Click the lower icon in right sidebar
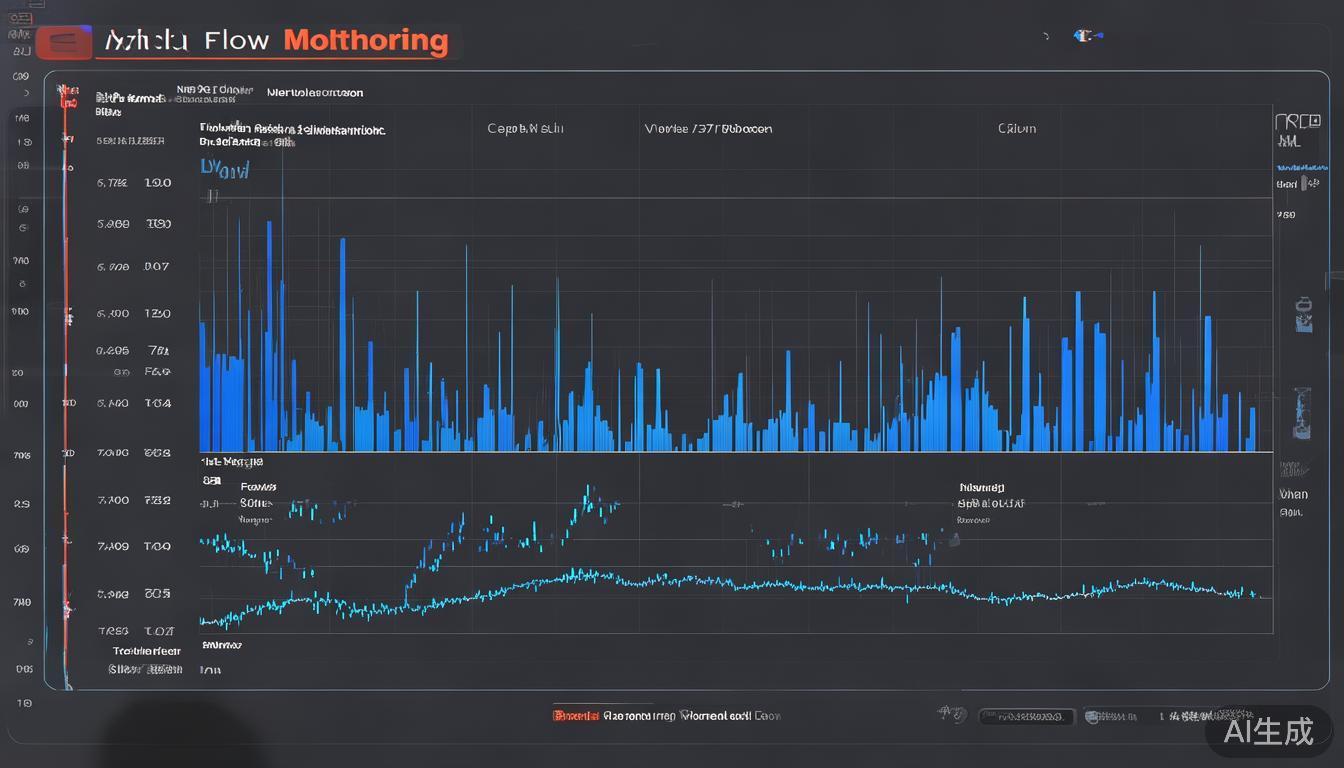 (x=1301, y=411)
